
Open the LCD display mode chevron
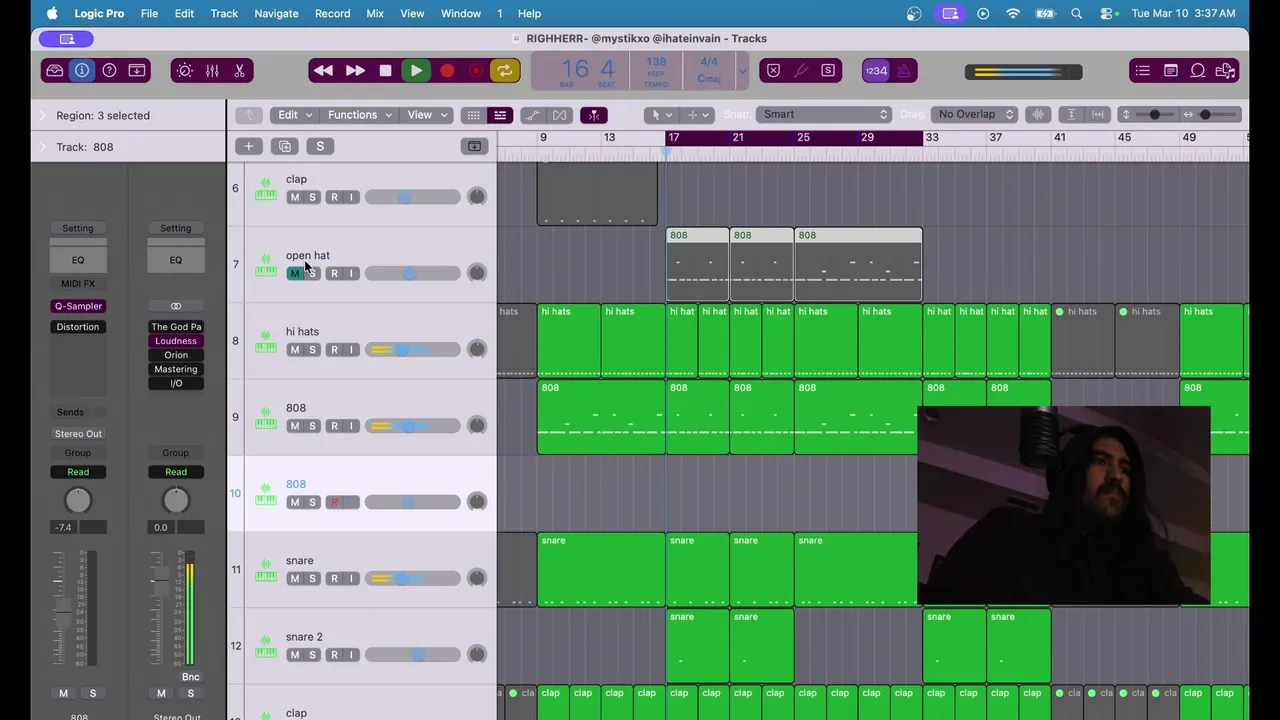[x=742, y=71]
